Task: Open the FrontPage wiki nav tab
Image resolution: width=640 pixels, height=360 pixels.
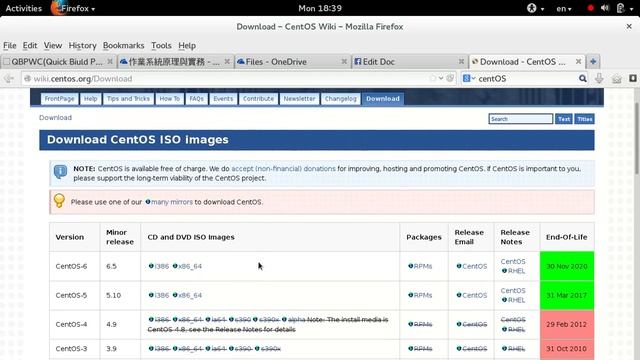Action: point(59,99)
